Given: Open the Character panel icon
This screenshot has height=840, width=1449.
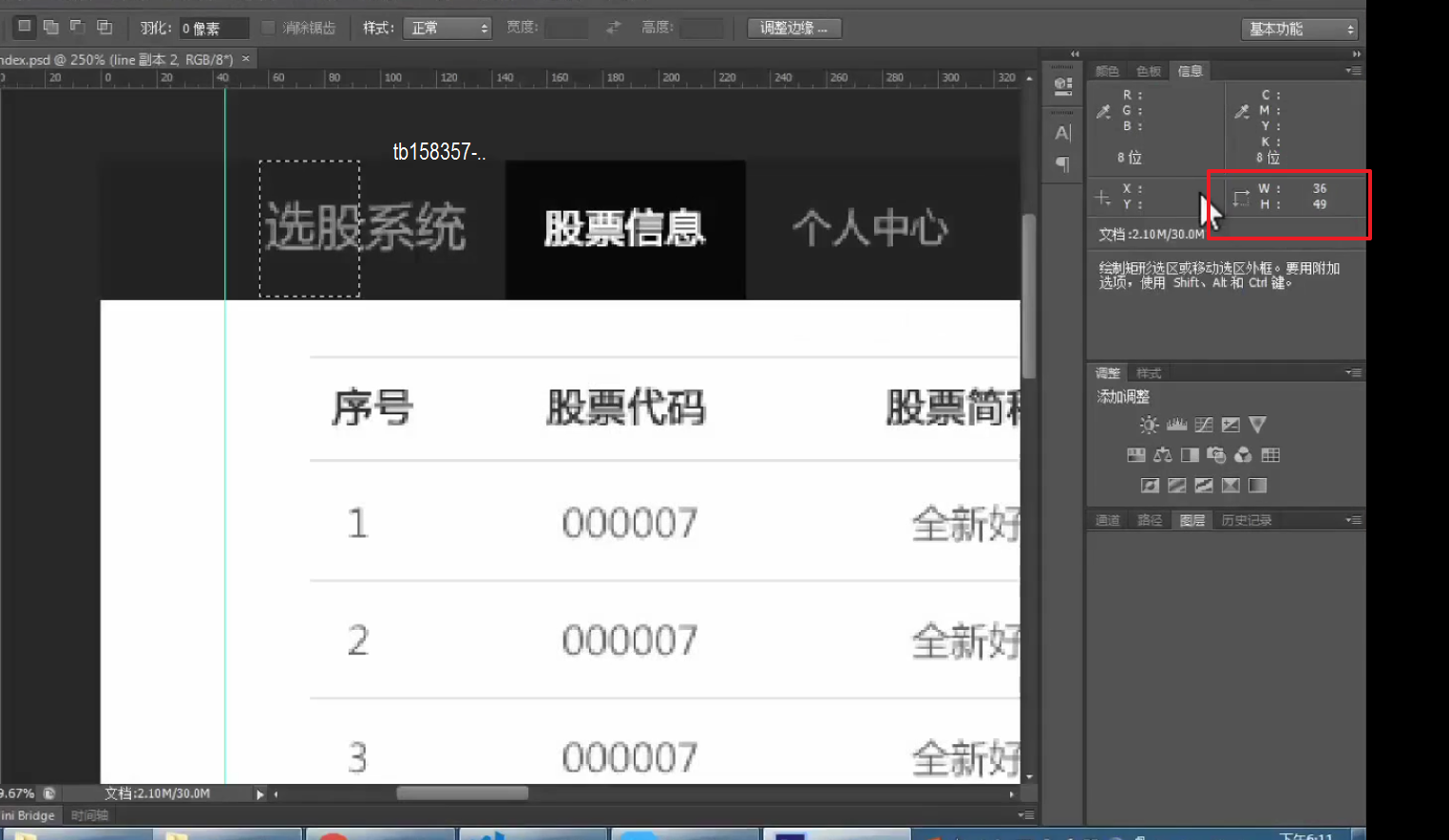Looking at the screenshot, I should (1063, 133).
